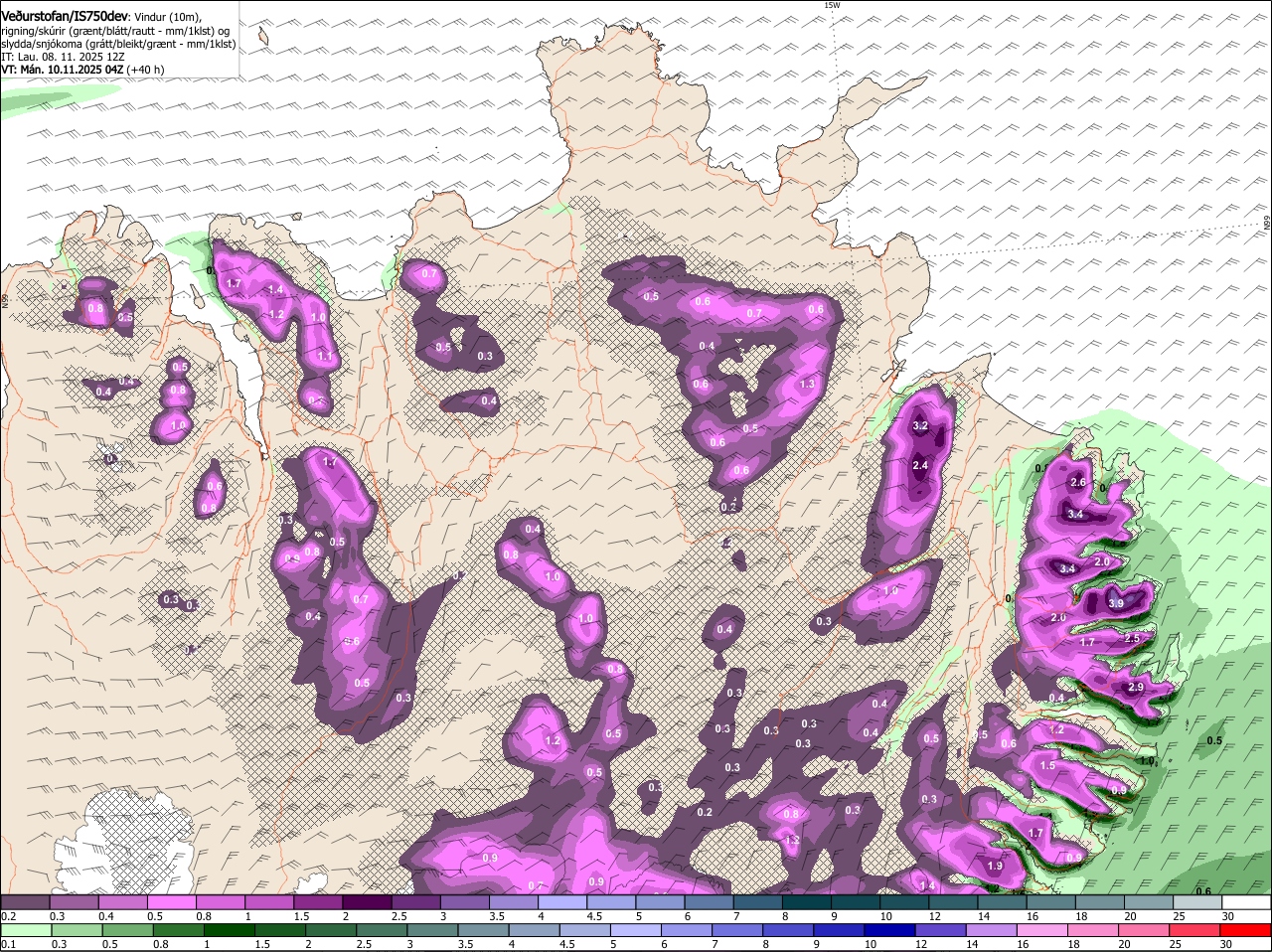Click the 2.6 precipitation value on the map

1078,482
